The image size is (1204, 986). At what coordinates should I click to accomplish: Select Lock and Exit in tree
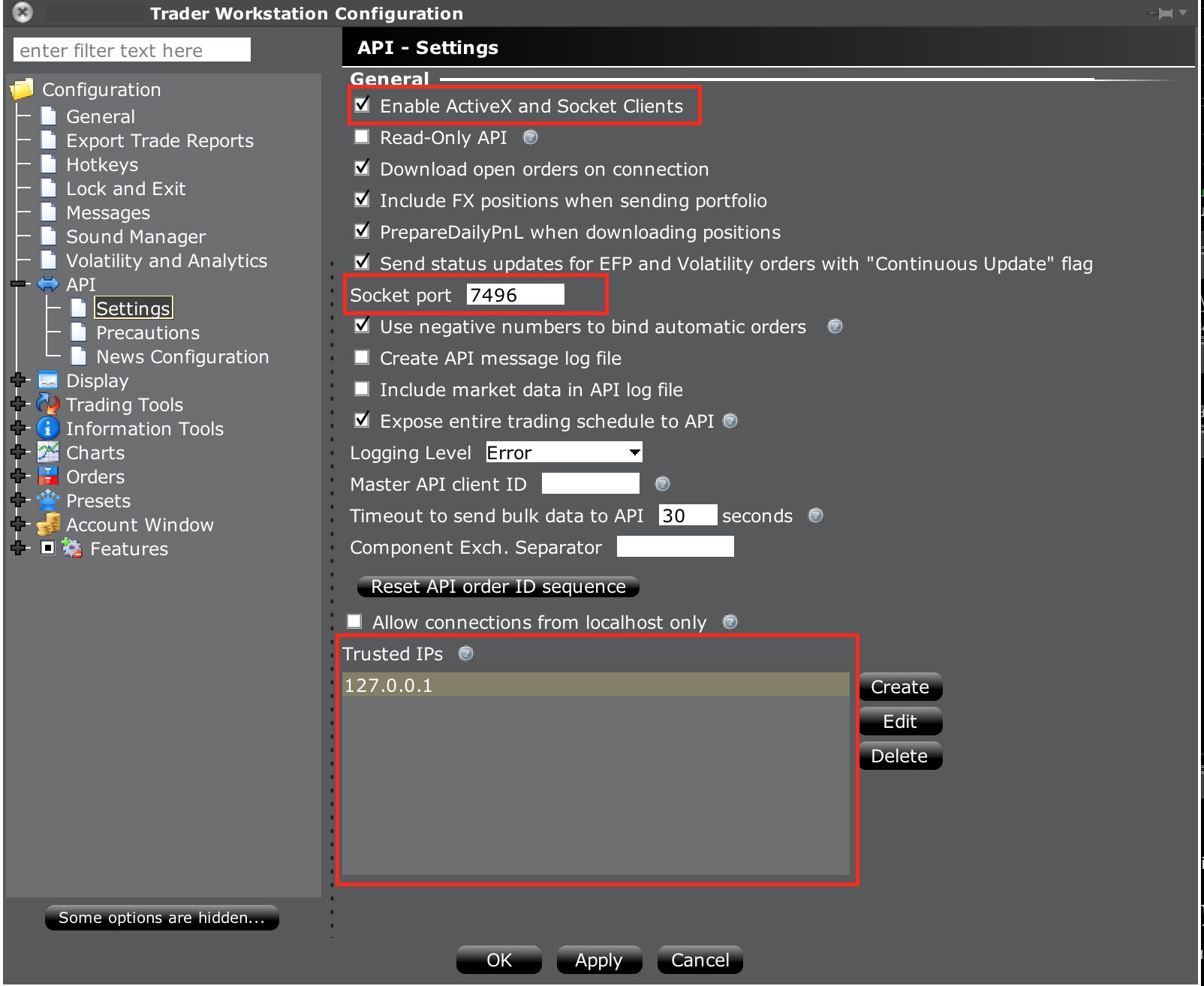(x=125, y=188)
